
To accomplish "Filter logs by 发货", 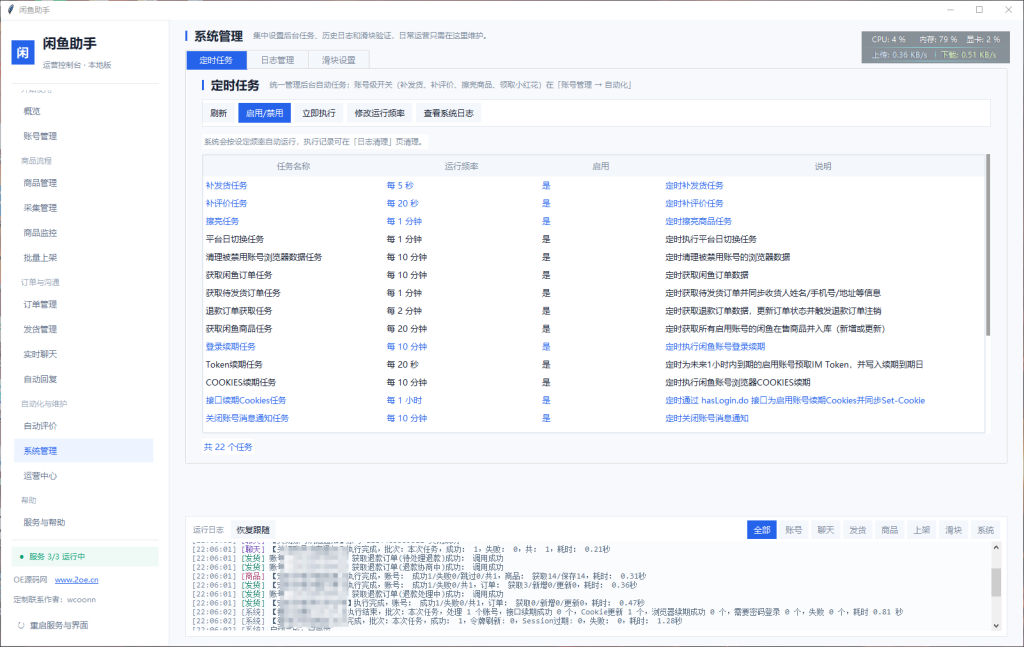I will 857,530.
